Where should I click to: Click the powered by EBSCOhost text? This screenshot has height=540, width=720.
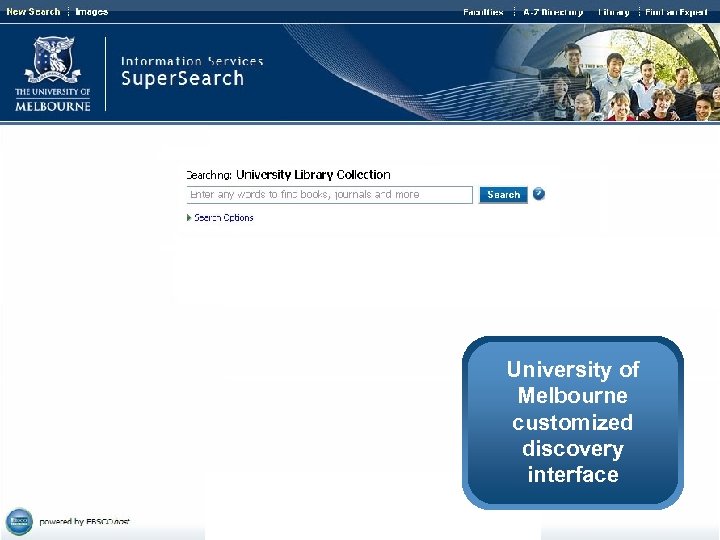tap(84, 522)
